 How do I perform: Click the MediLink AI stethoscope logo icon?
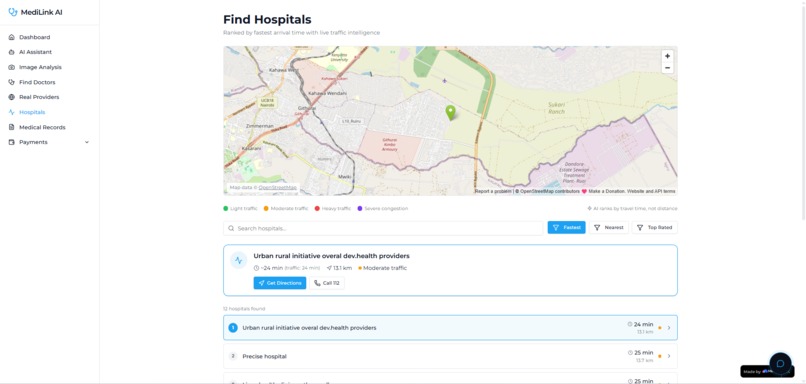[x=13, y=12]
